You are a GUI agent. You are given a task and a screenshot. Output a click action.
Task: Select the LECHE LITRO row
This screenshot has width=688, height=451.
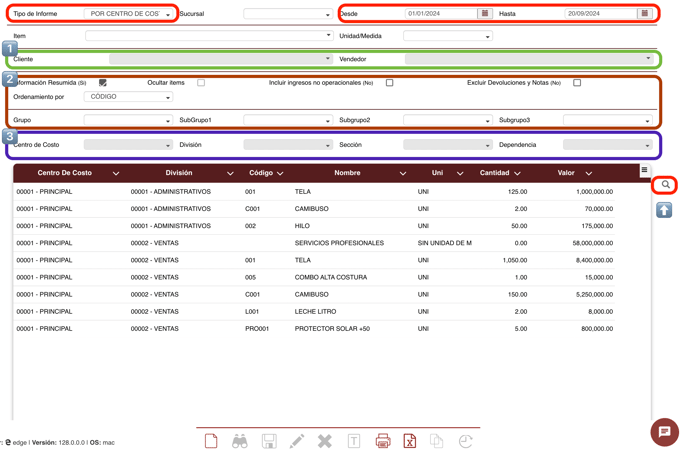point(314,311)
